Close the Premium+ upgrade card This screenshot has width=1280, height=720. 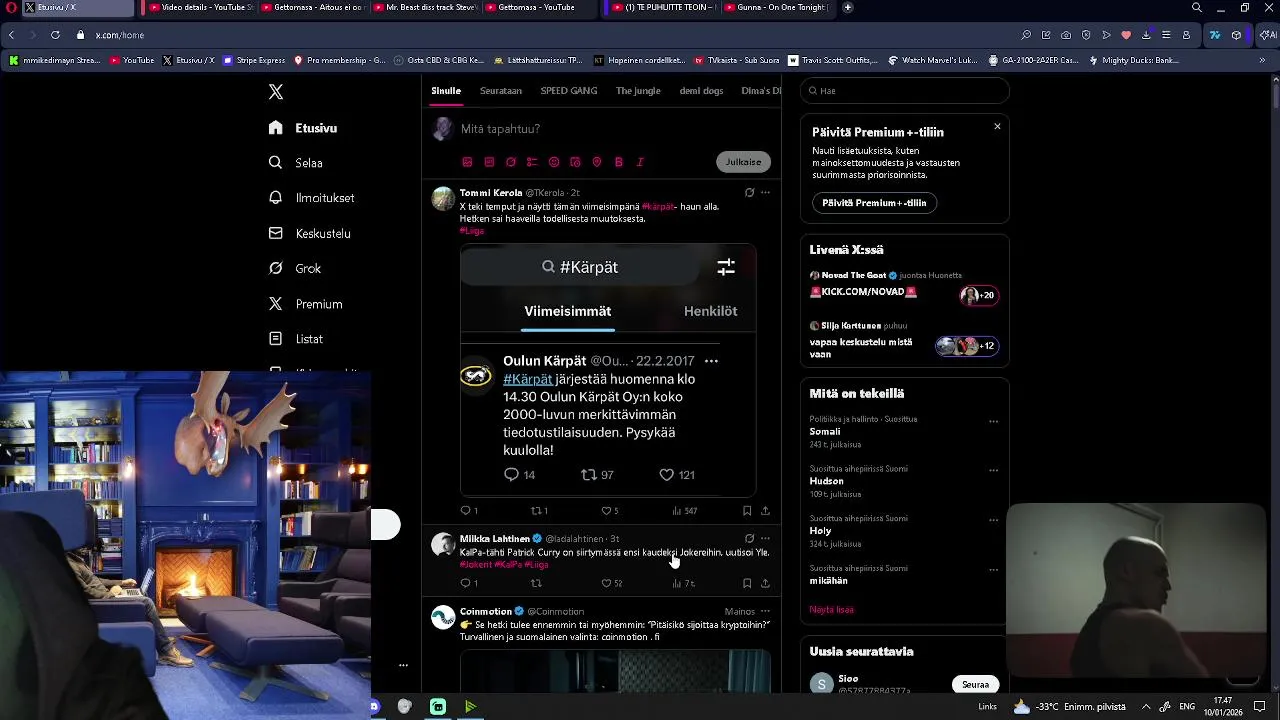coord(997,127)
